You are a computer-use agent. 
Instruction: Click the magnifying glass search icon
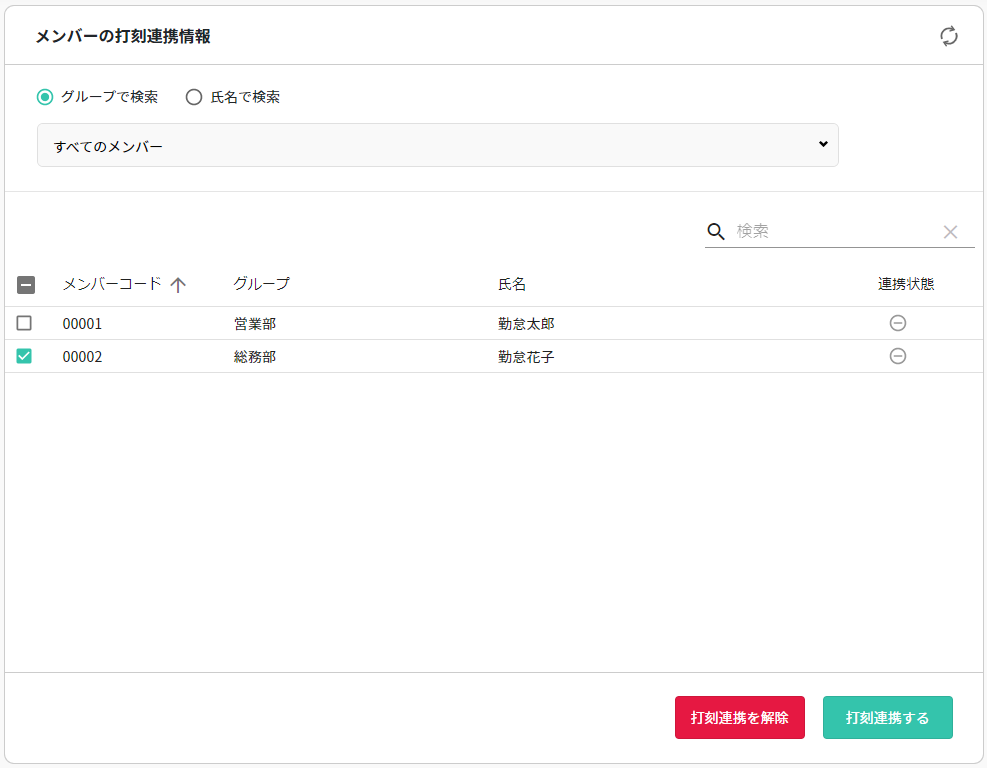point(715,231)
